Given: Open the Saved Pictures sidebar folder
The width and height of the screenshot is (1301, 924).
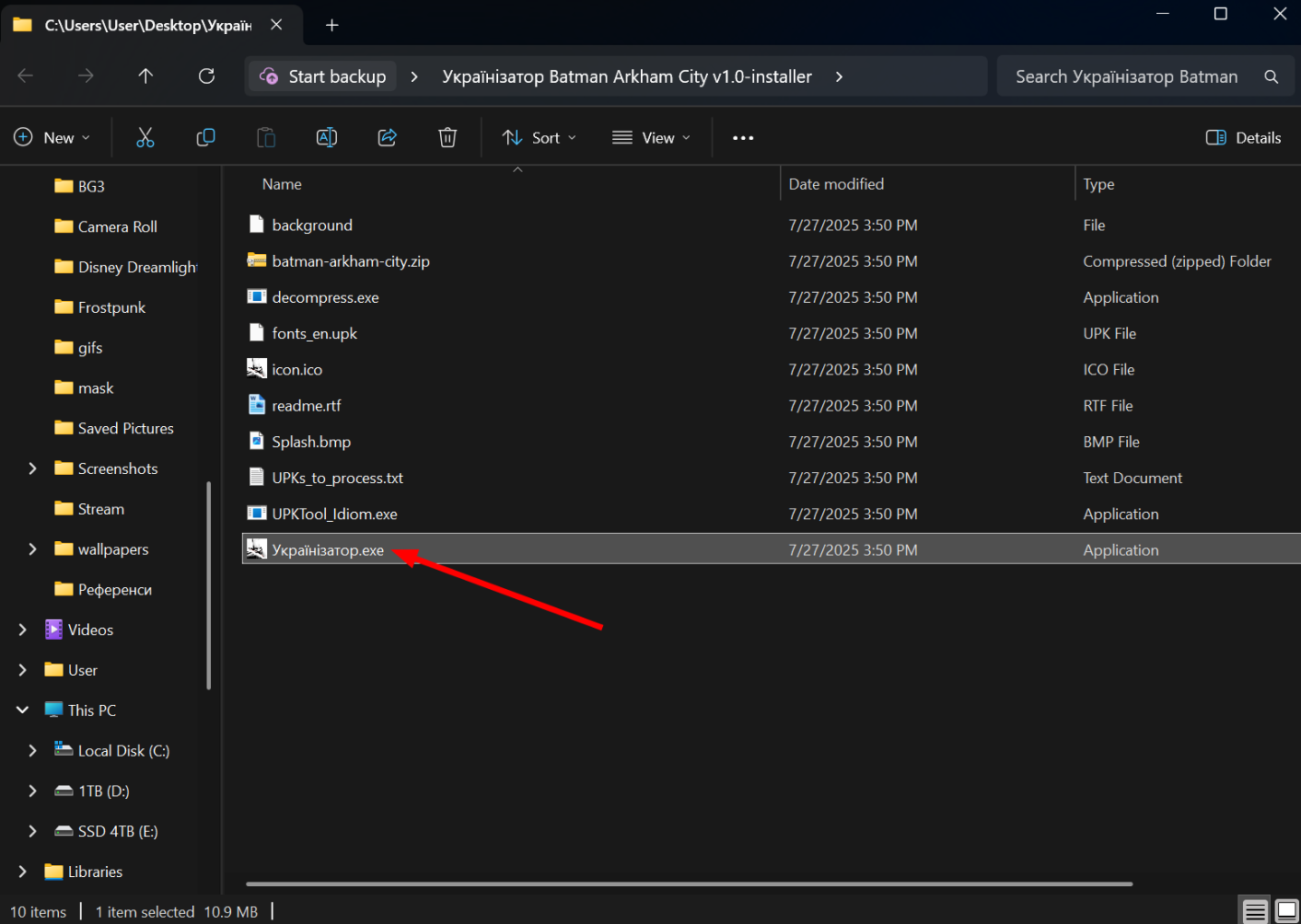Looking at the screenshot, I should click(x=115, y=428).
